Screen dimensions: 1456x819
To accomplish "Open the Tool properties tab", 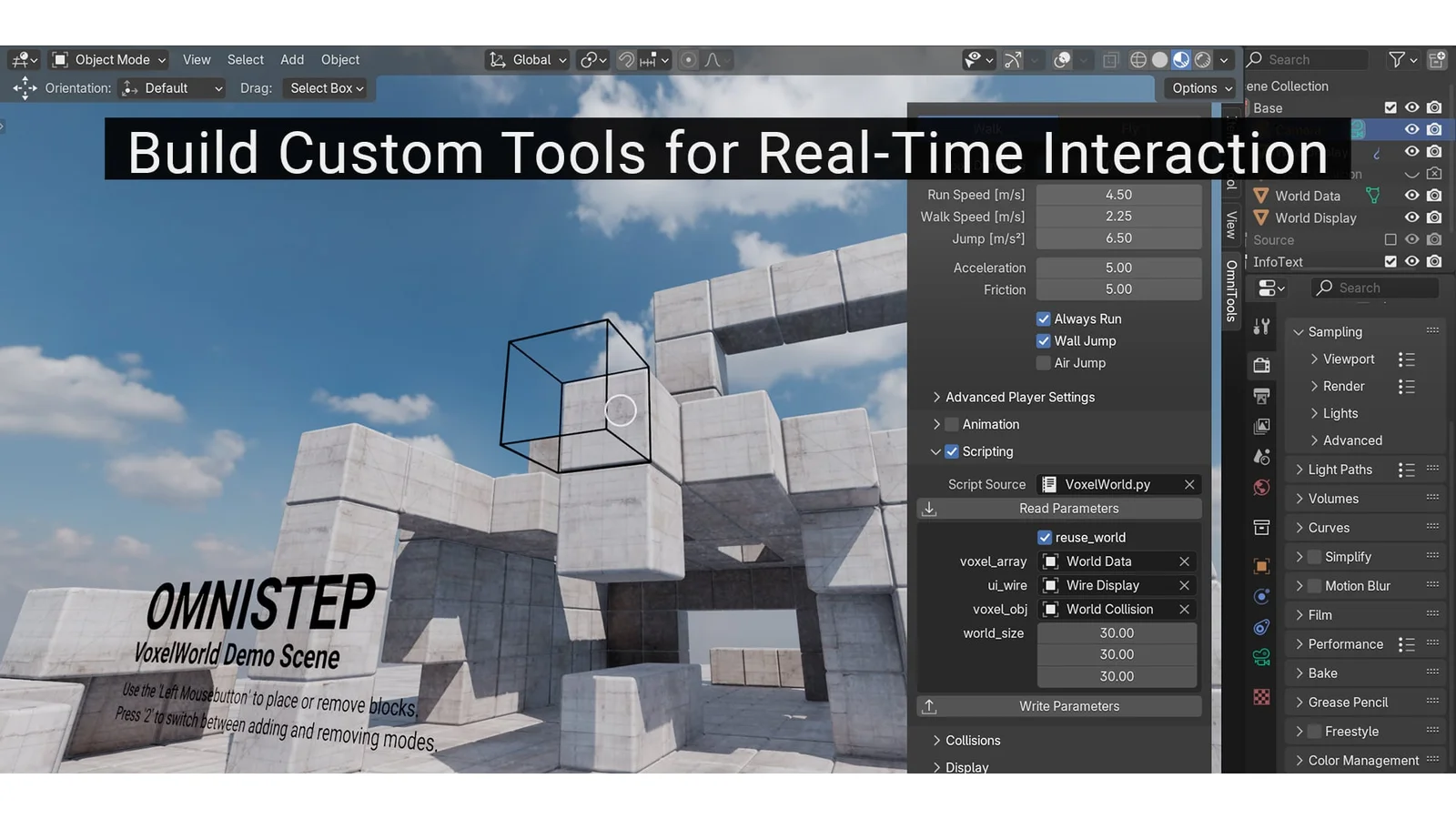I will click(1261, 326).
